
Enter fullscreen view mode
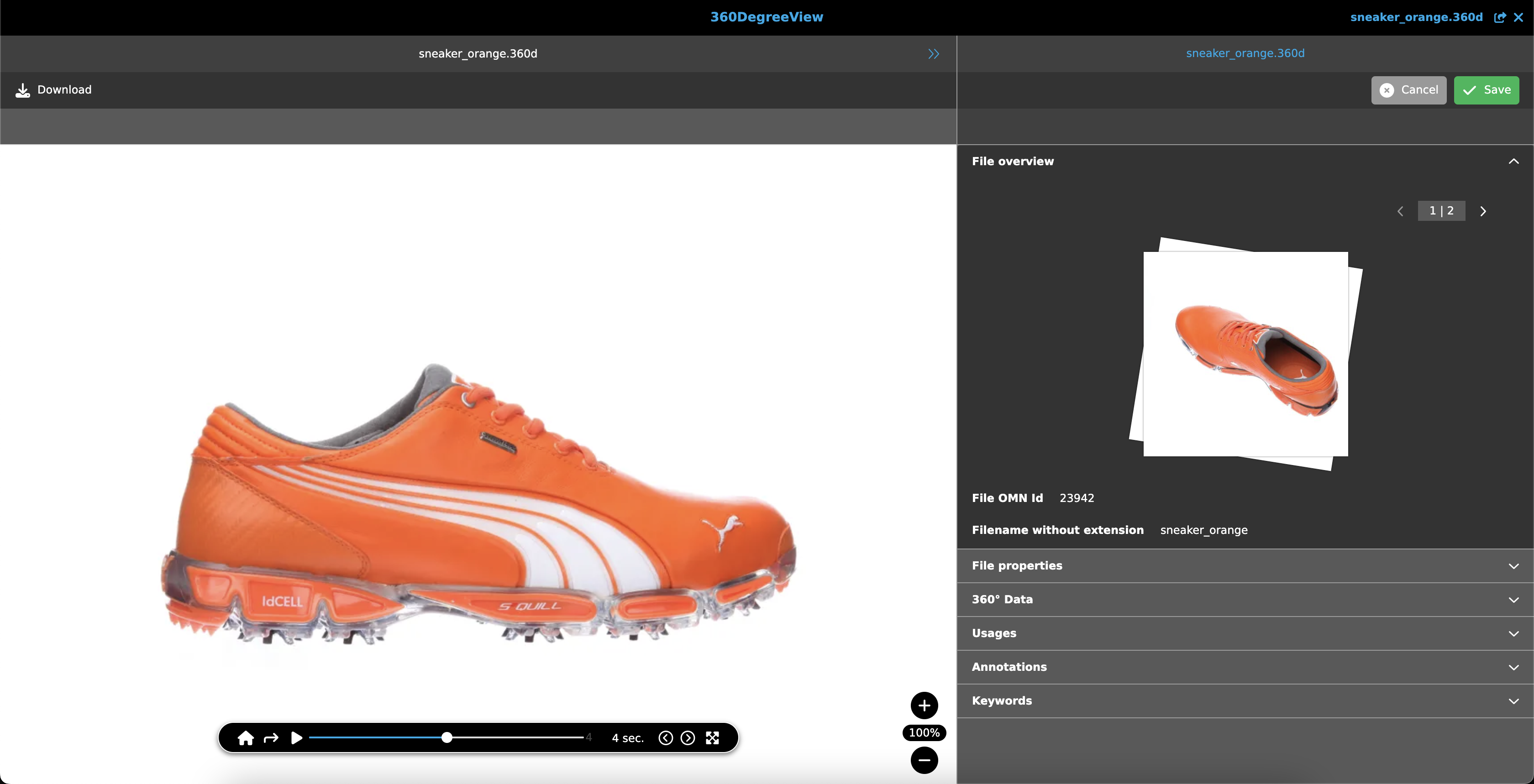[x=712, y=738]
